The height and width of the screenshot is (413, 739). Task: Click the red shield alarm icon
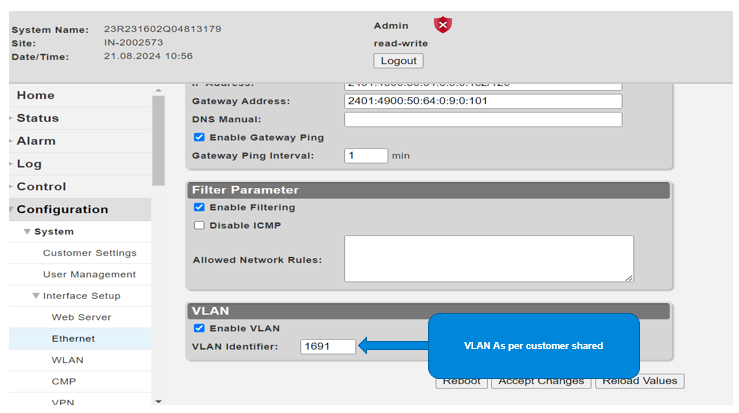[443, 24]
